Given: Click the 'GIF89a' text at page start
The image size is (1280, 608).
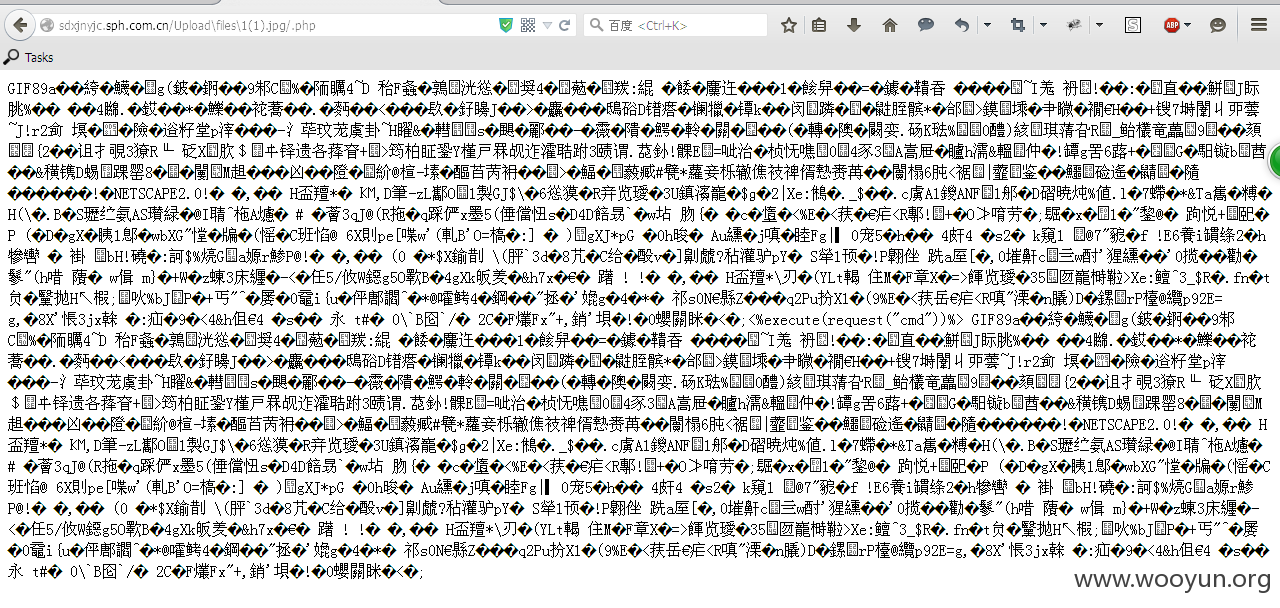Looking at the screenshot, I should (31, 88).
